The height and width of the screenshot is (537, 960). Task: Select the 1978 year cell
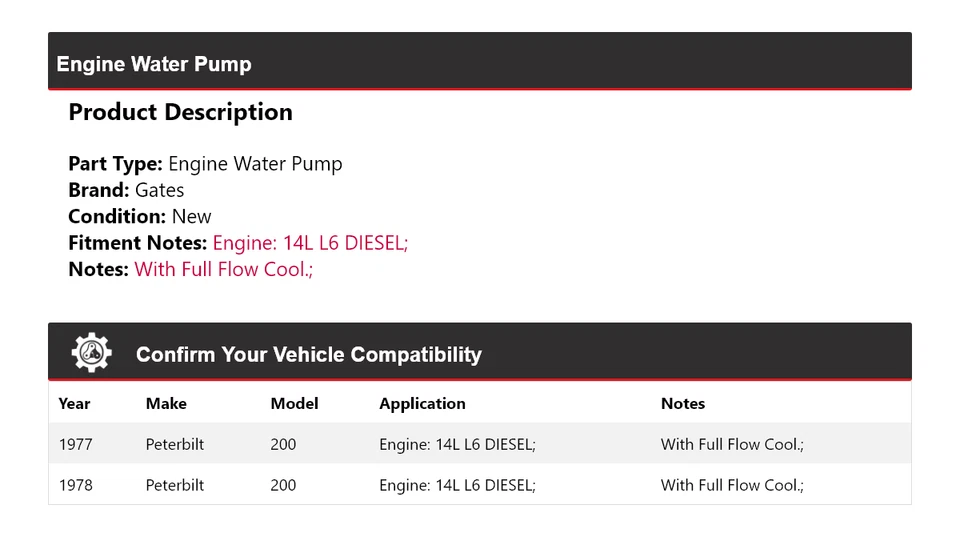76,485
